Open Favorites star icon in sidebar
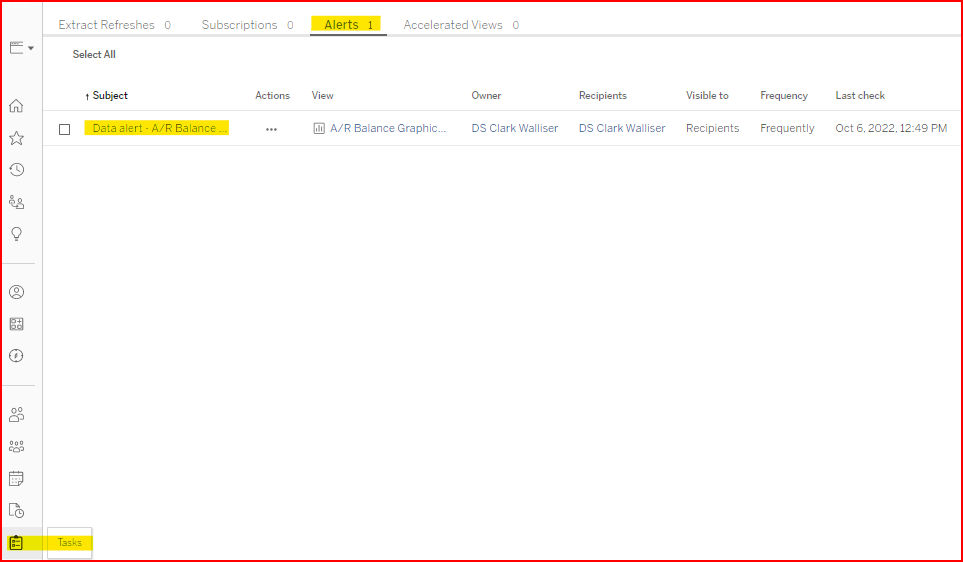Image resolution: width=963 pixels, height=562 pixels. (x=16, y=138)
